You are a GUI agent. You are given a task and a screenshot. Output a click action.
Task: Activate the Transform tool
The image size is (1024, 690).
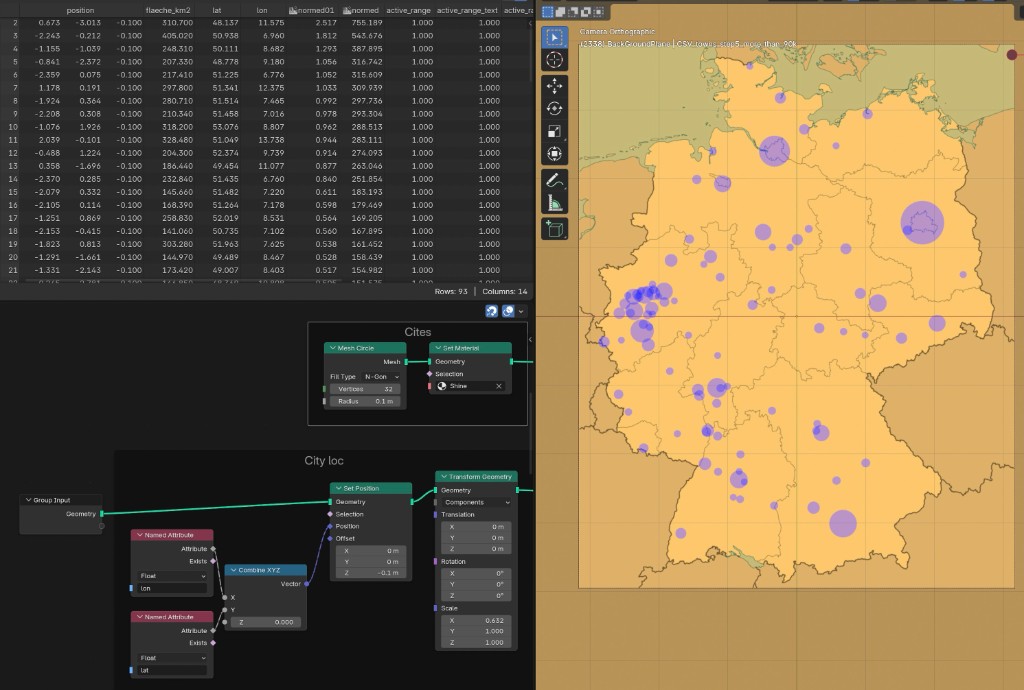pyautogui.click(x=554, y=153)
